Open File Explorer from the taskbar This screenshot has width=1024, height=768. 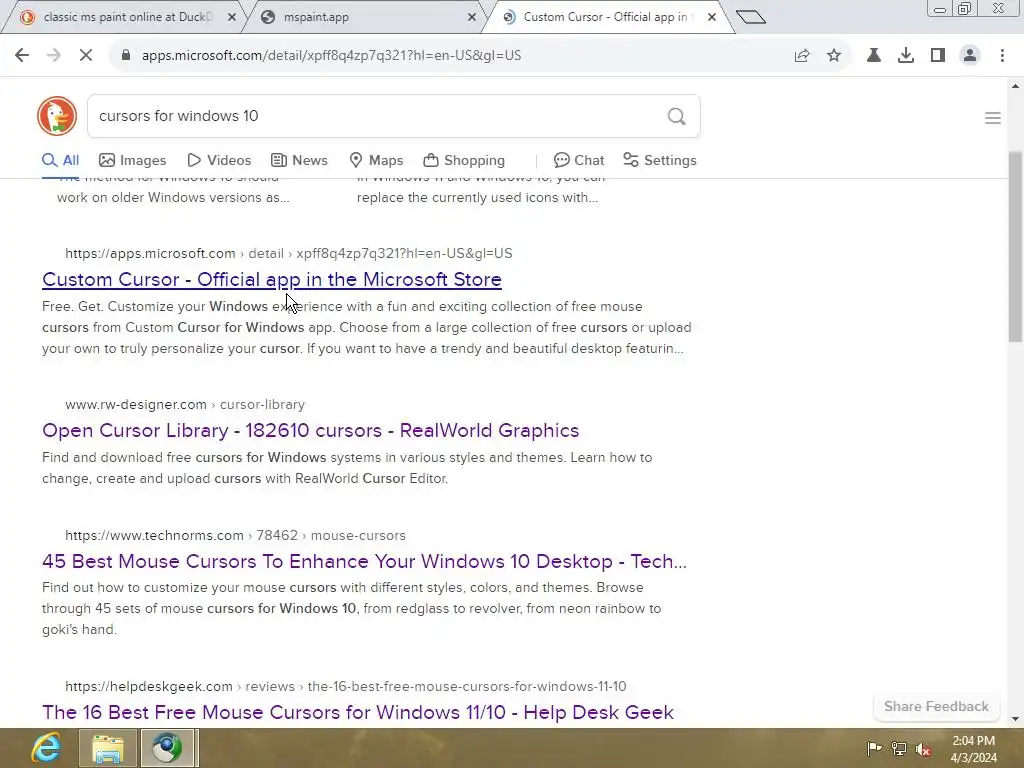coord(108,748)
